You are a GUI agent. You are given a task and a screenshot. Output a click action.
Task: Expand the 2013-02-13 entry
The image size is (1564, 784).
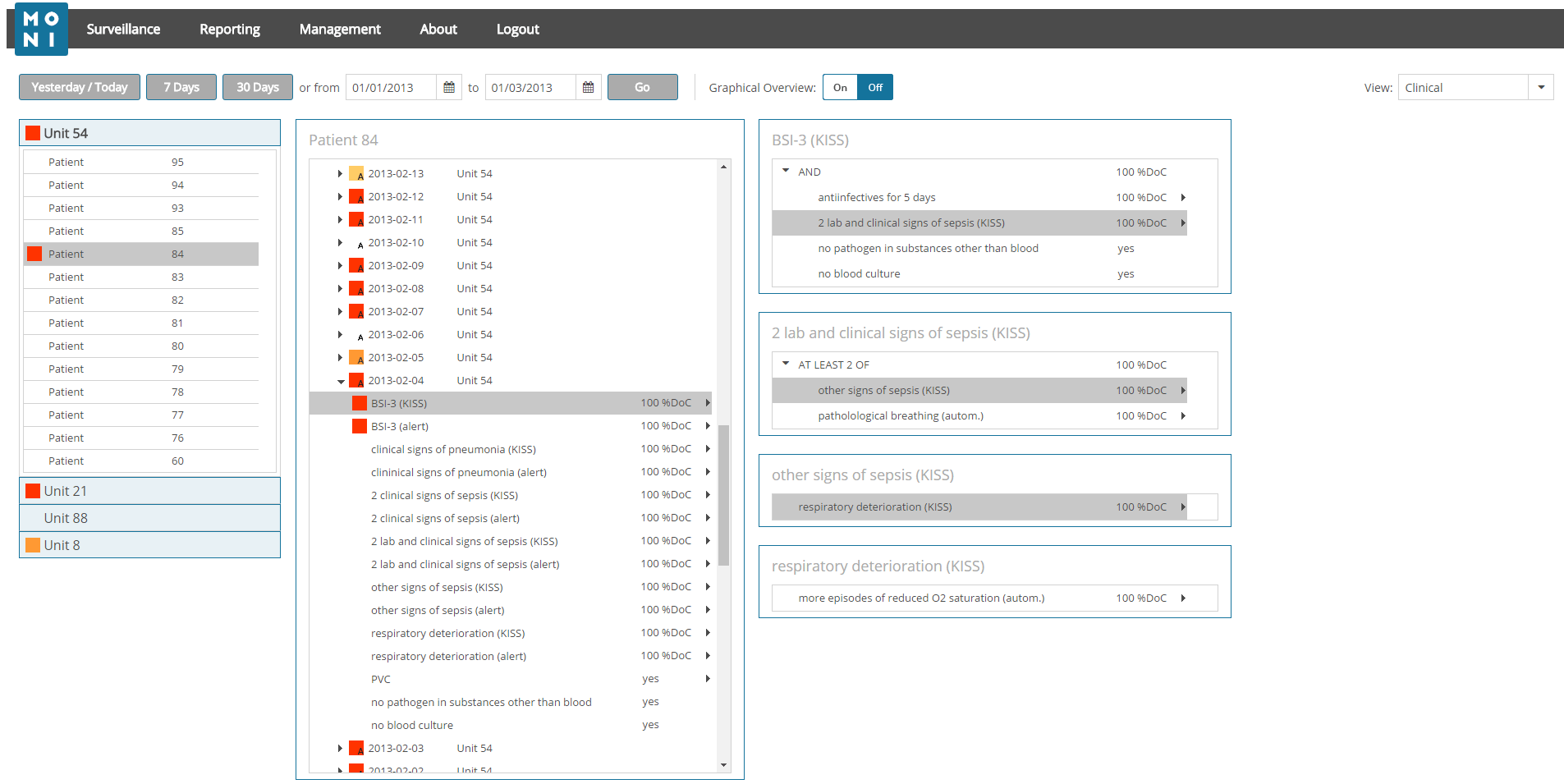click(340, 173)
